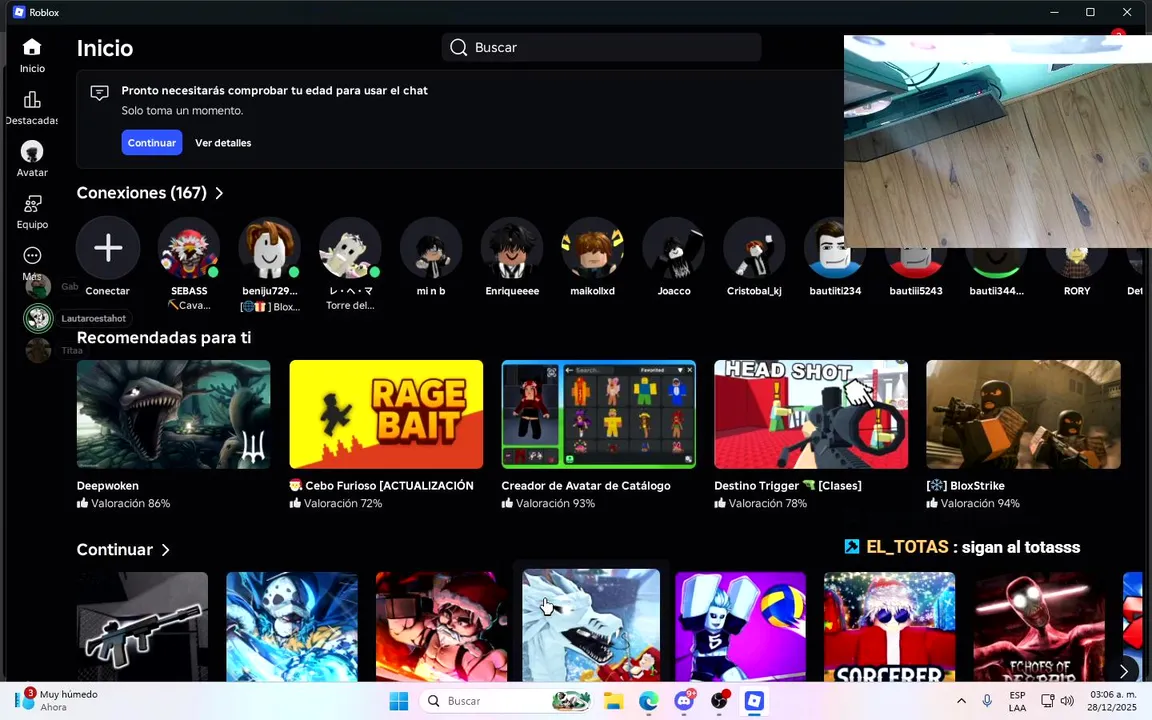Open the Más three-dots sidebar icon
Viewport: 1152px width, 720px height.
pyautogui.click(x=32, y=256)
